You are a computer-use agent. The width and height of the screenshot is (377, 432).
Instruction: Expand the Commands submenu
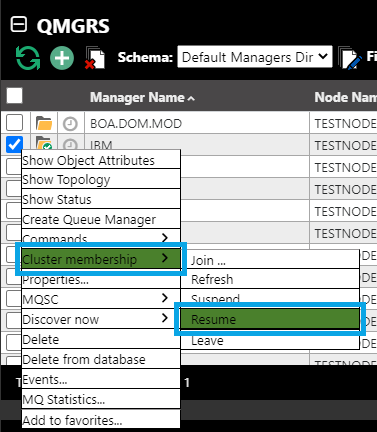tap(101, 237)
